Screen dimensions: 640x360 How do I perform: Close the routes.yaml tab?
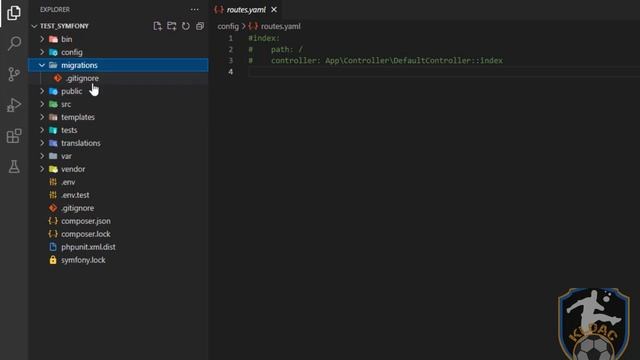coord(274,10)
